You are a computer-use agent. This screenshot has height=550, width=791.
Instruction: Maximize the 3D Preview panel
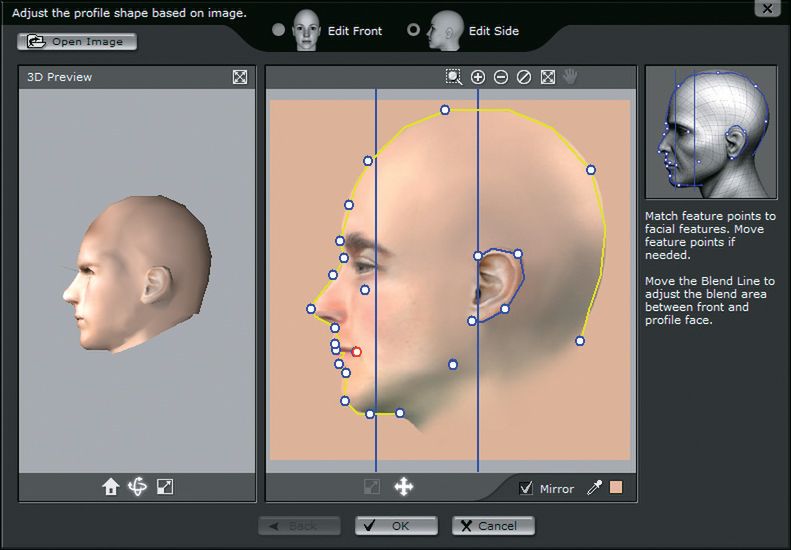[x=240, y=77]
